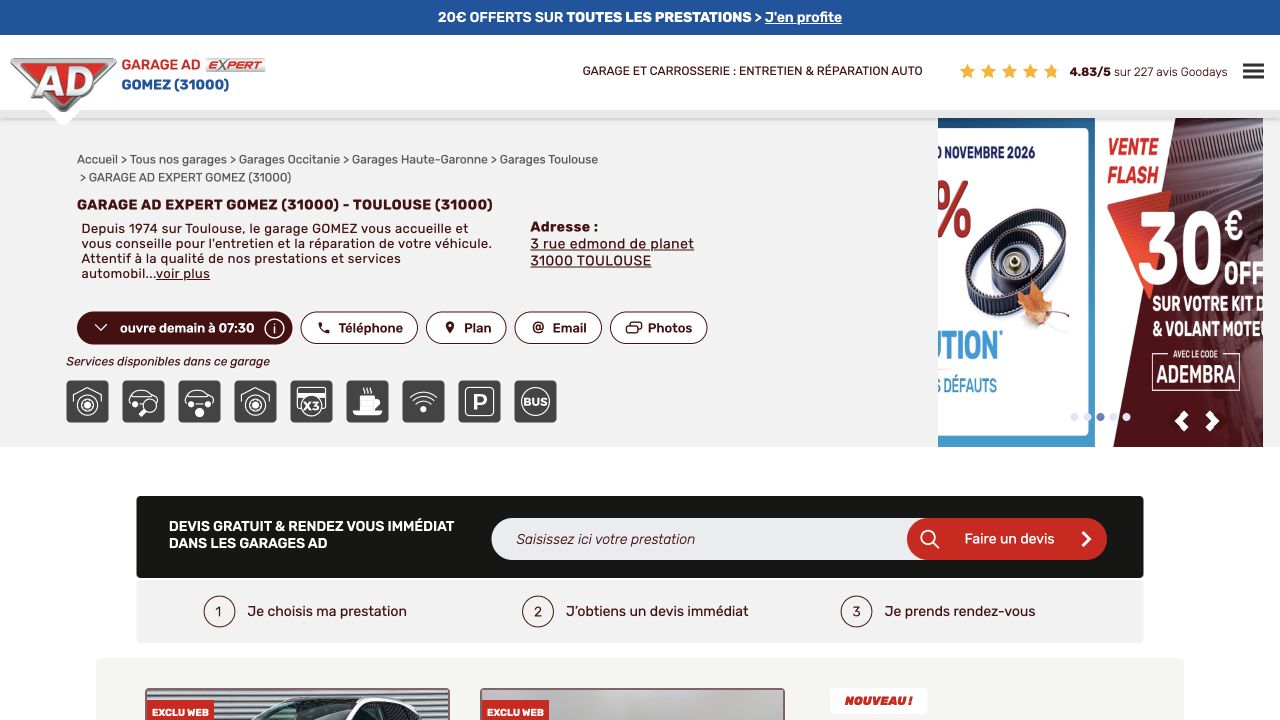
Task: Click the info icon in opening-hours button
Action: pyautogui.click(x=274, y=328)
